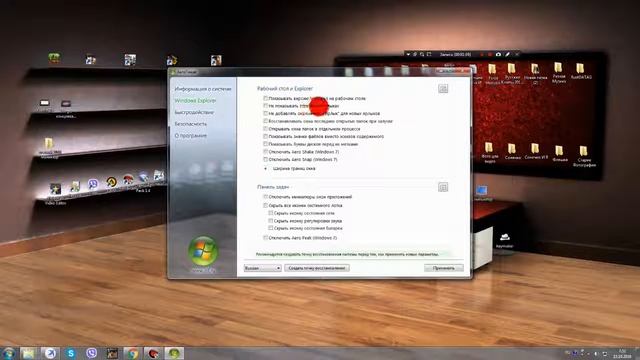Check 'Отключить миниатюры окон приложений'
This screenshot has height=360, width=640.
[266, 197]
